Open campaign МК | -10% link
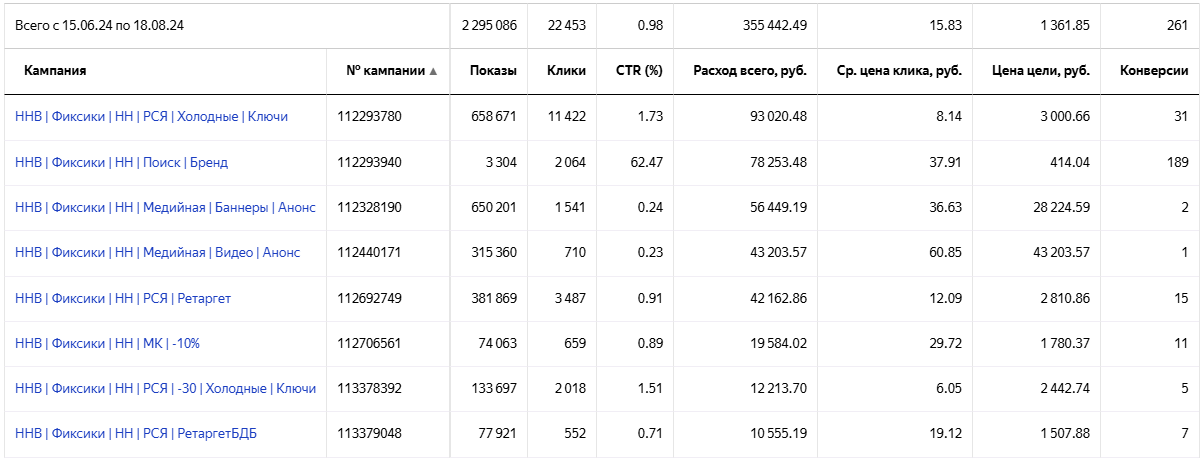Screen dimensions: 1204x459 coord(107,343)
